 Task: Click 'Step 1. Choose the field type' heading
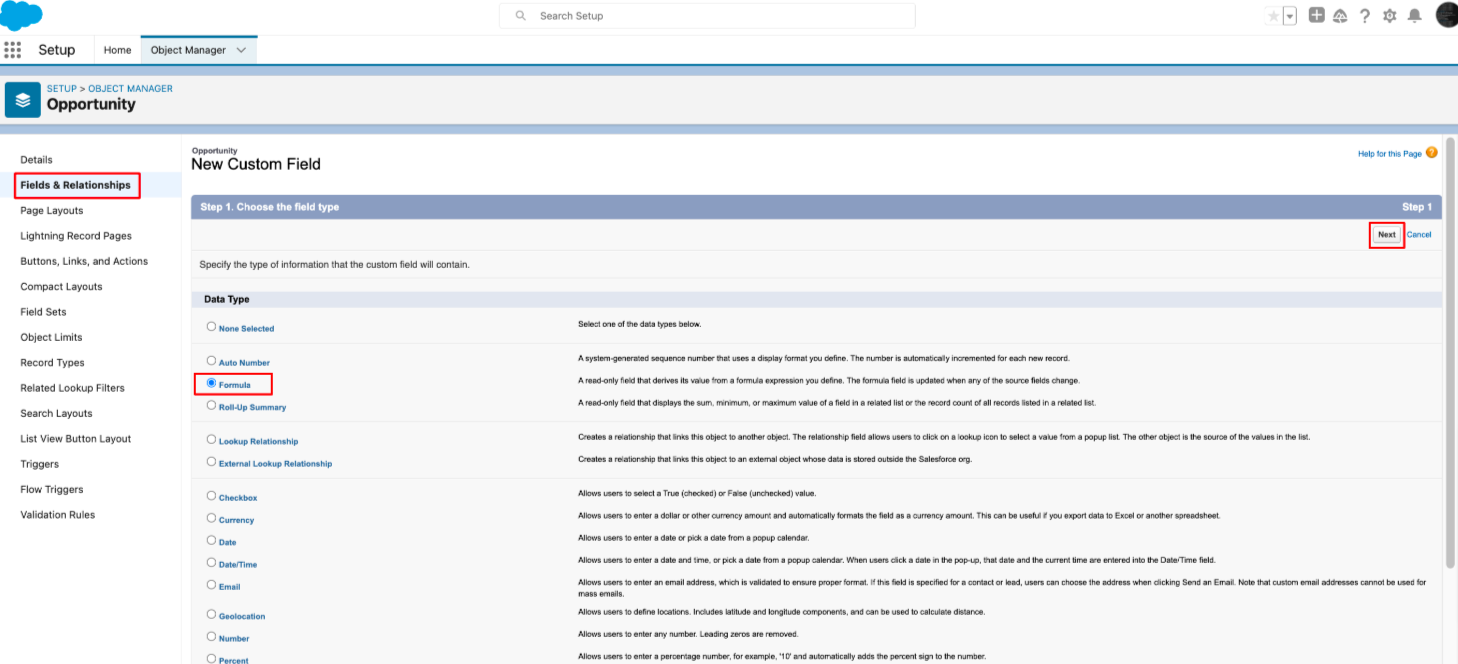pyautogui.click(x=270, y=207)
